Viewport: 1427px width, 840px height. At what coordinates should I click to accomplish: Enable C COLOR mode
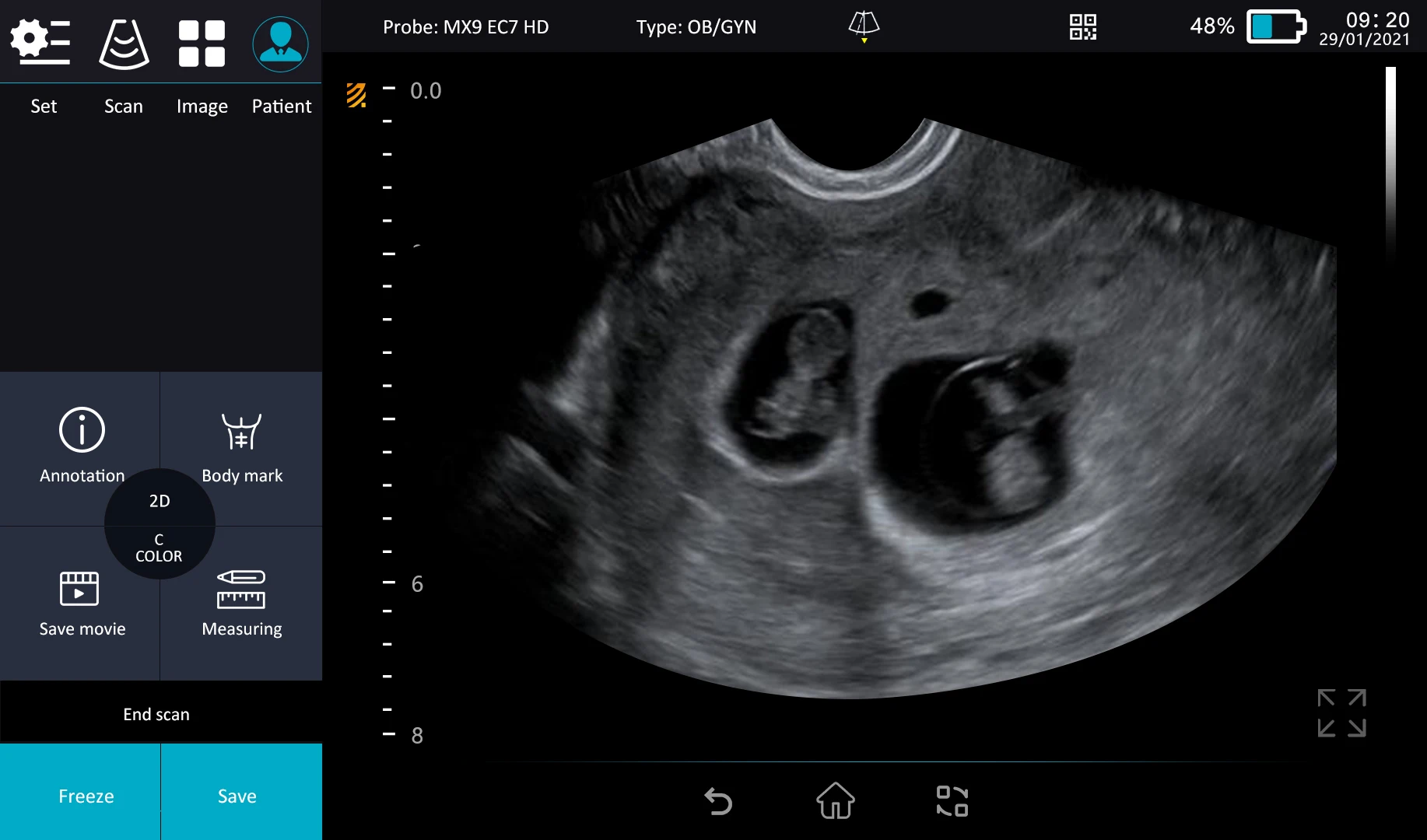coord(159,547)
